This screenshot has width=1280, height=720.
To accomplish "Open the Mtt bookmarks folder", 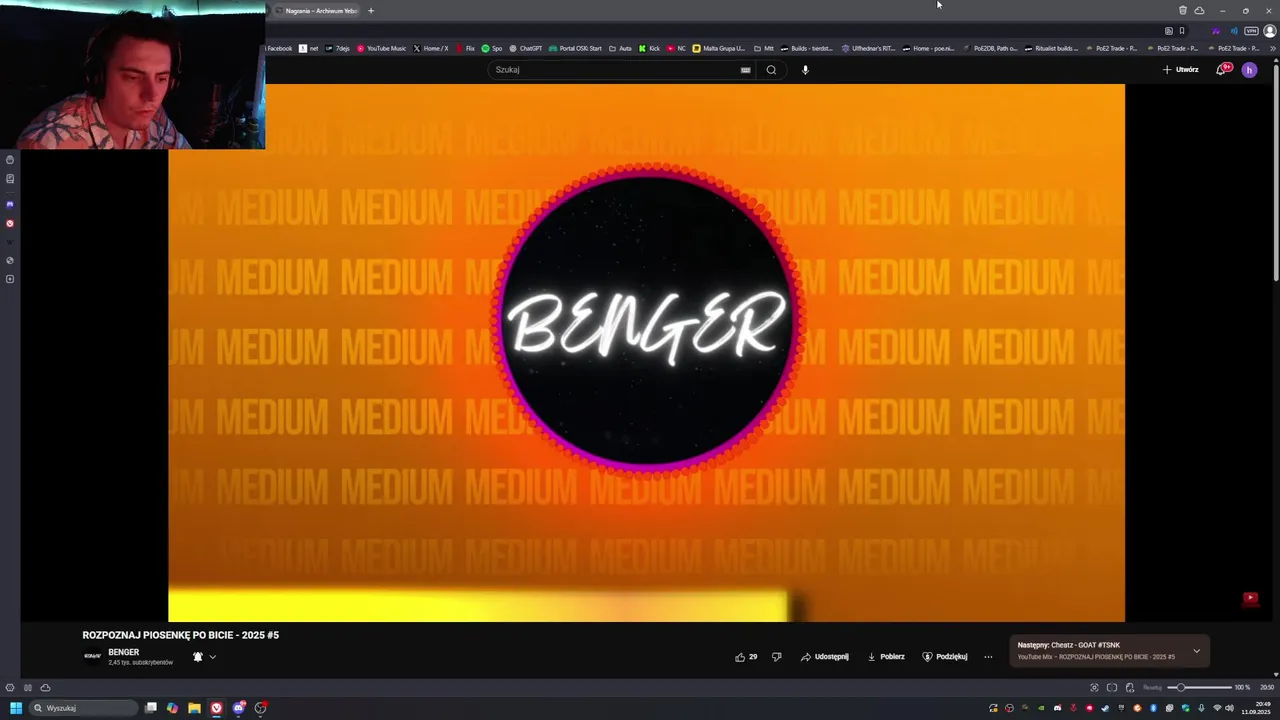I will 764,48.
